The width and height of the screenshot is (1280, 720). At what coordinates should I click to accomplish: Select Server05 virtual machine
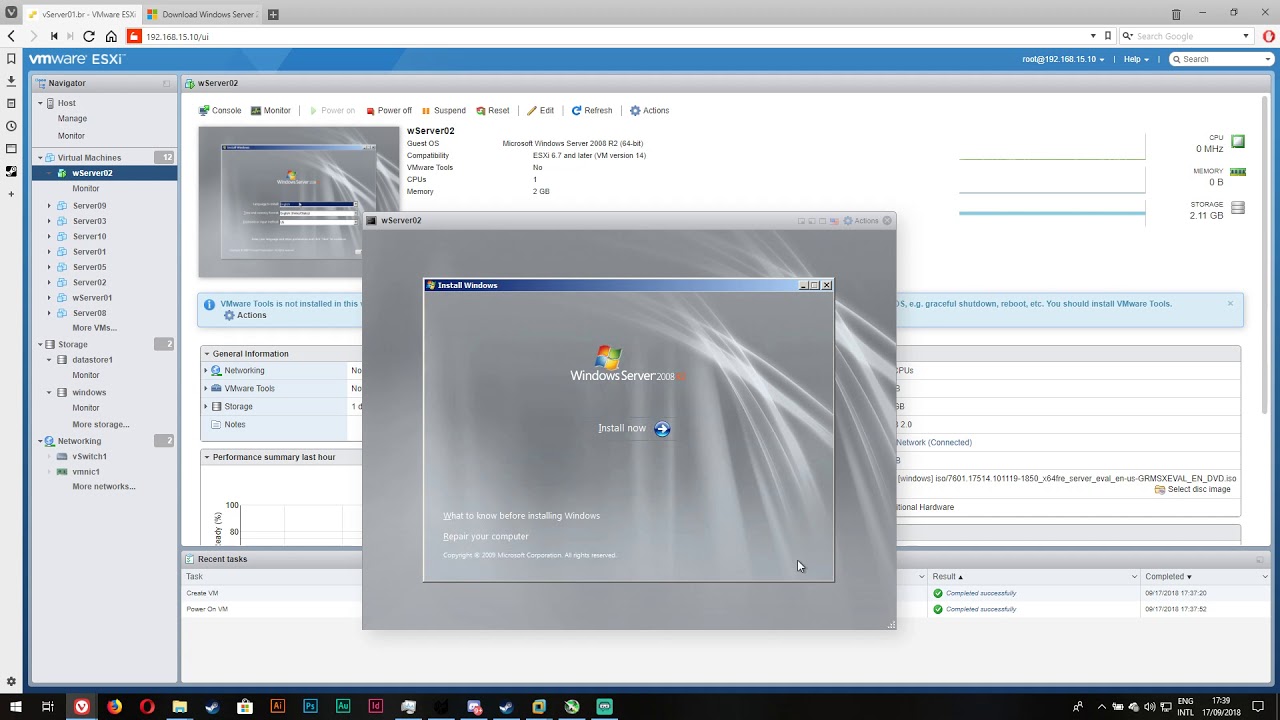click(x=89, y=268)
